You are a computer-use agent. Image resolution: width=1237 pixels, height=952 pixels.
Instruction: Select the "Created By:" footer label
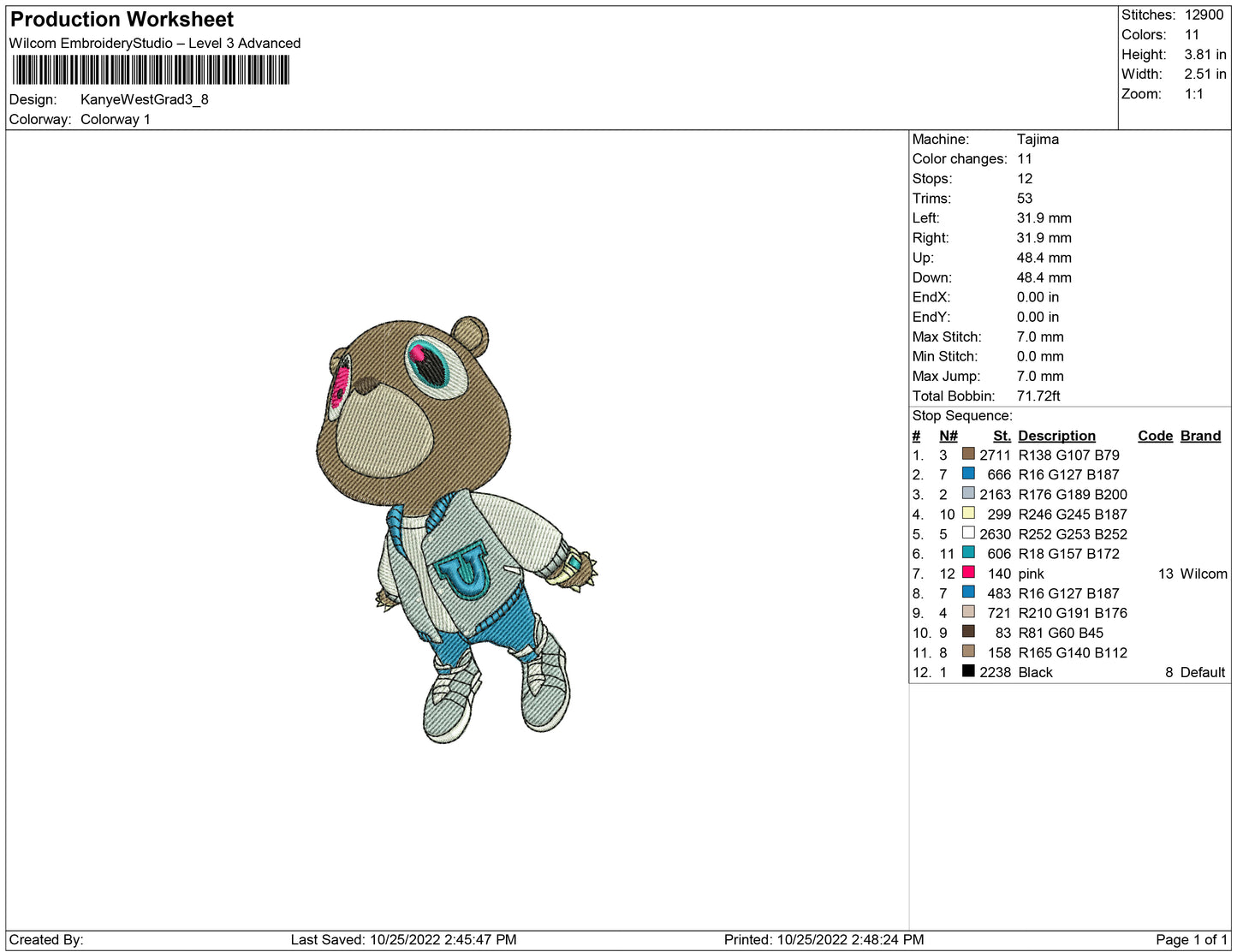(46, 939)
